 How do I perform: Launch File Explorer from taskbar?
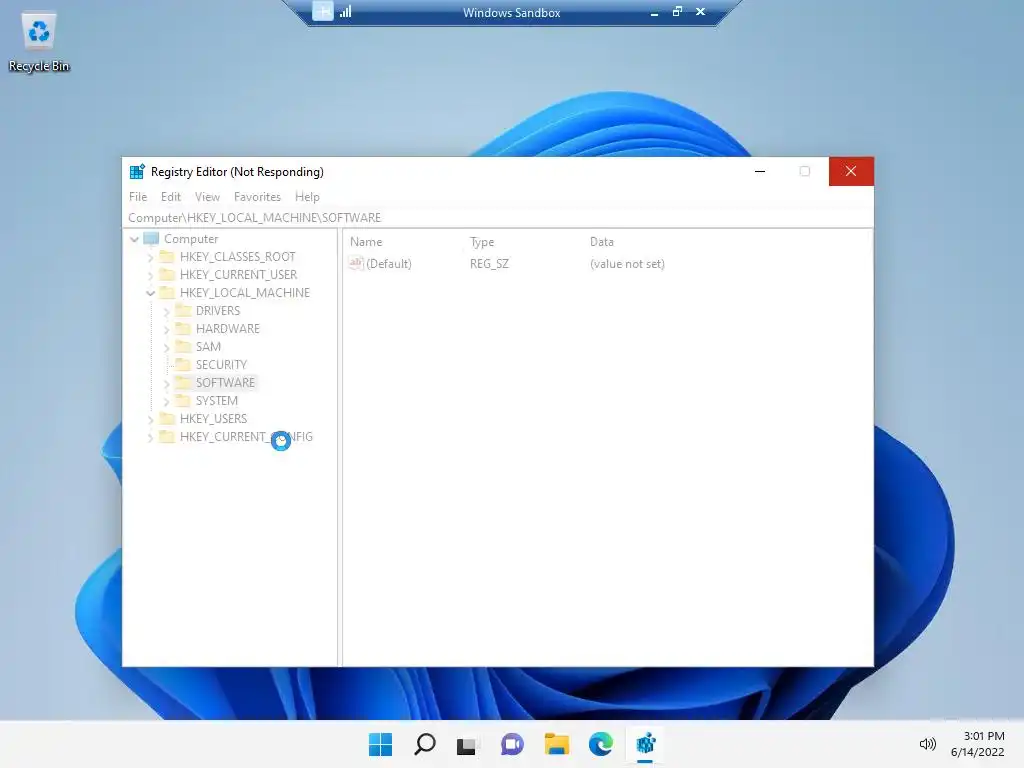(556, 744)
